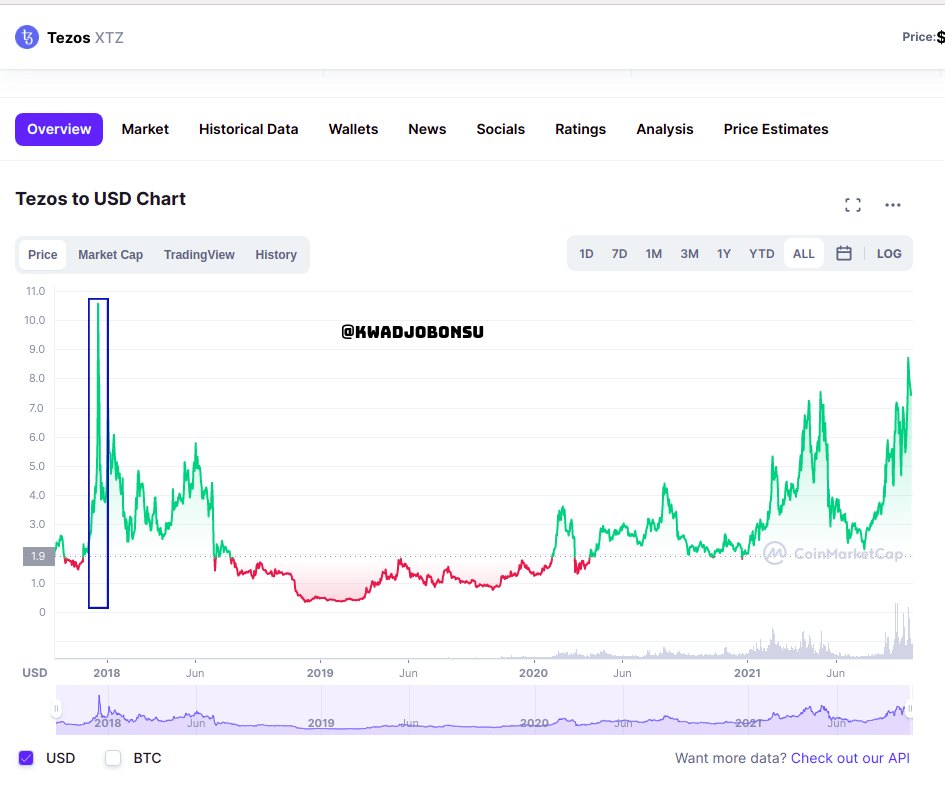945x785 pixels.
Task: Go to the Wallets tab
Action: [353, 130]
